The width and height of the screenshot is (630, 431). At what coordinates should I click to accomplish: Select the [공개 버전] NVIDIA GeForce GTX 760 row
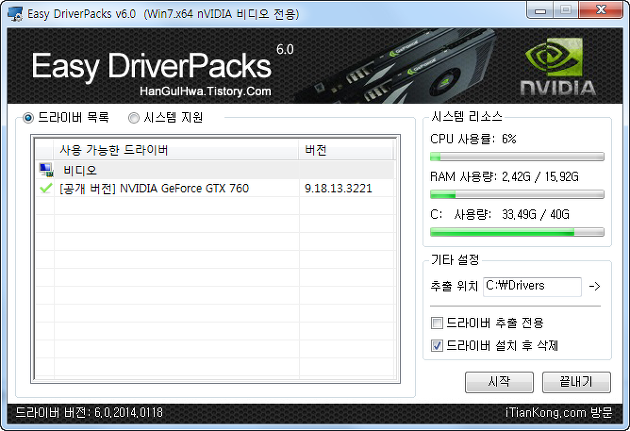point(215,188)
